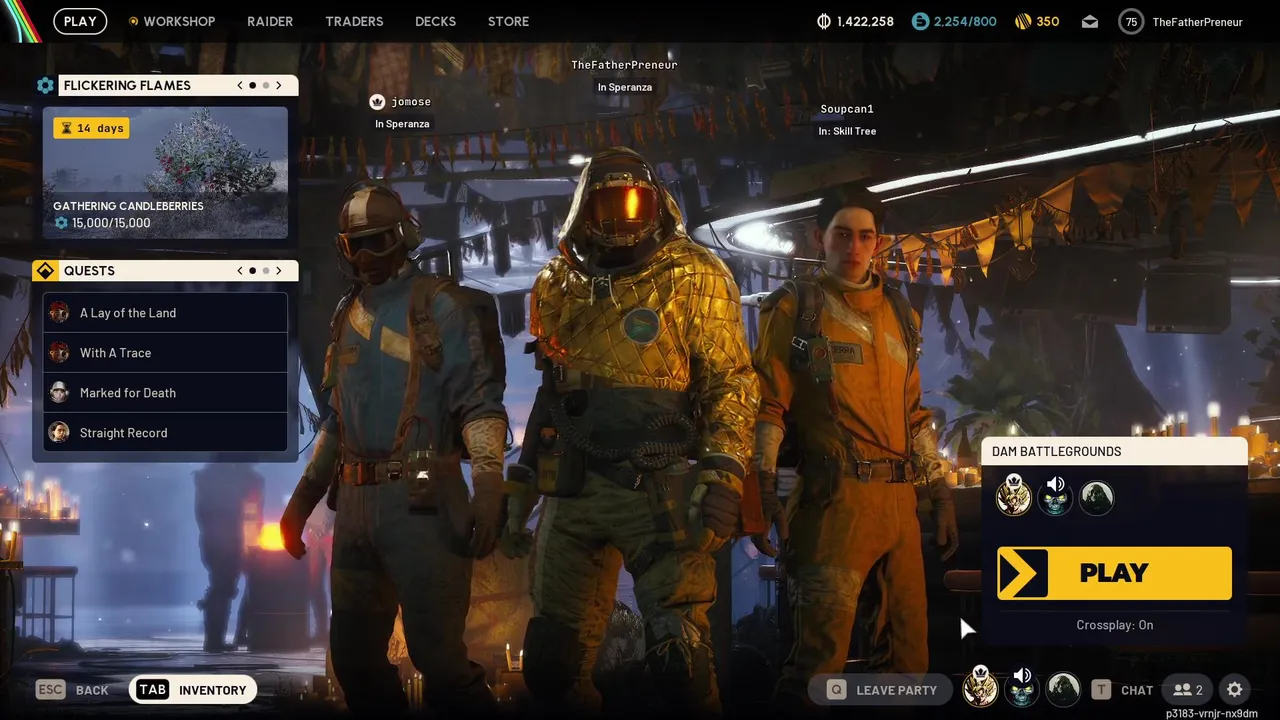1280x720 pixels.
Task: Click party leader avatar in bottom bar
Action: (x=980, y=688)
